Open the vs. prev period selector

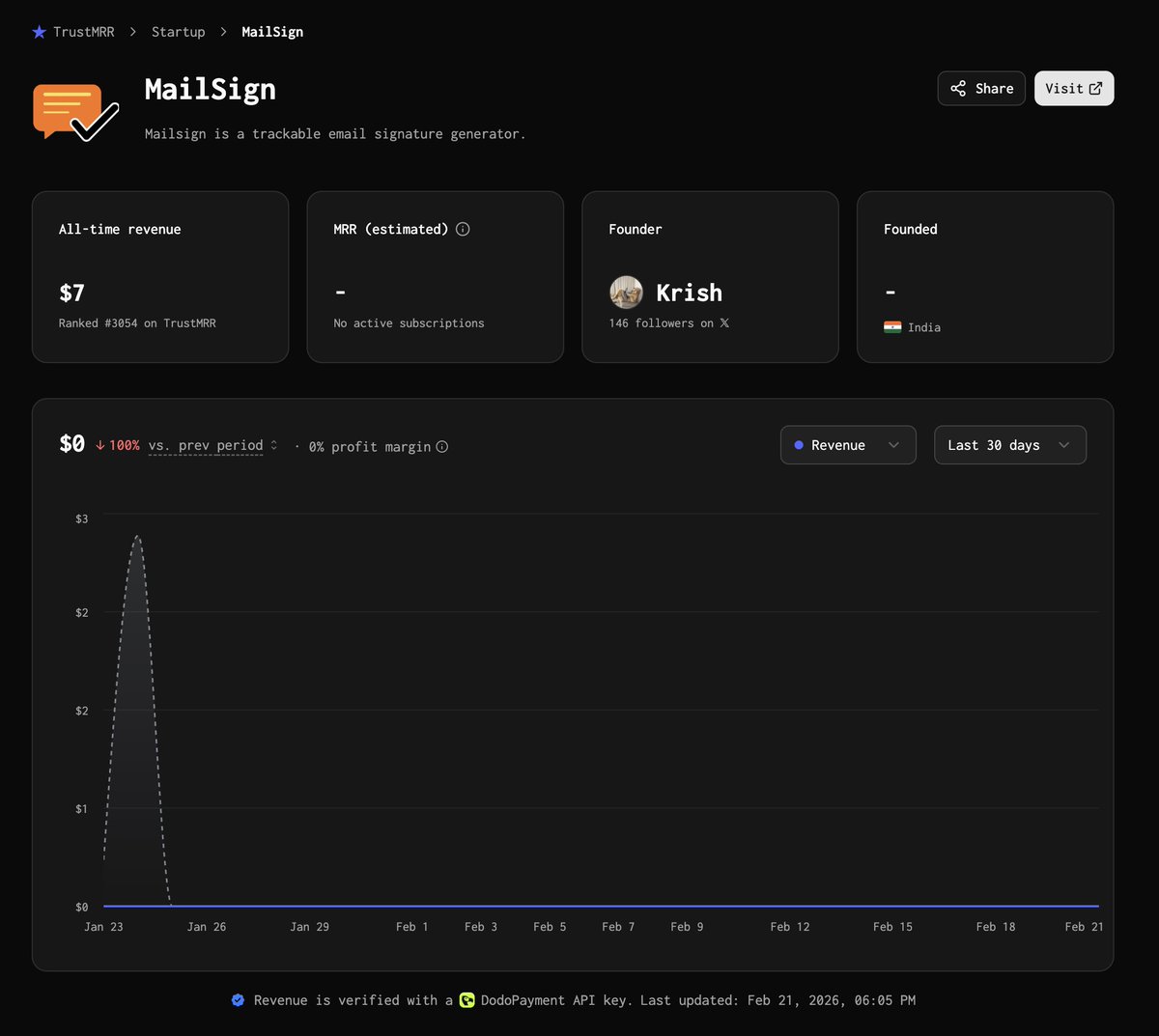(x=213, y=445)
